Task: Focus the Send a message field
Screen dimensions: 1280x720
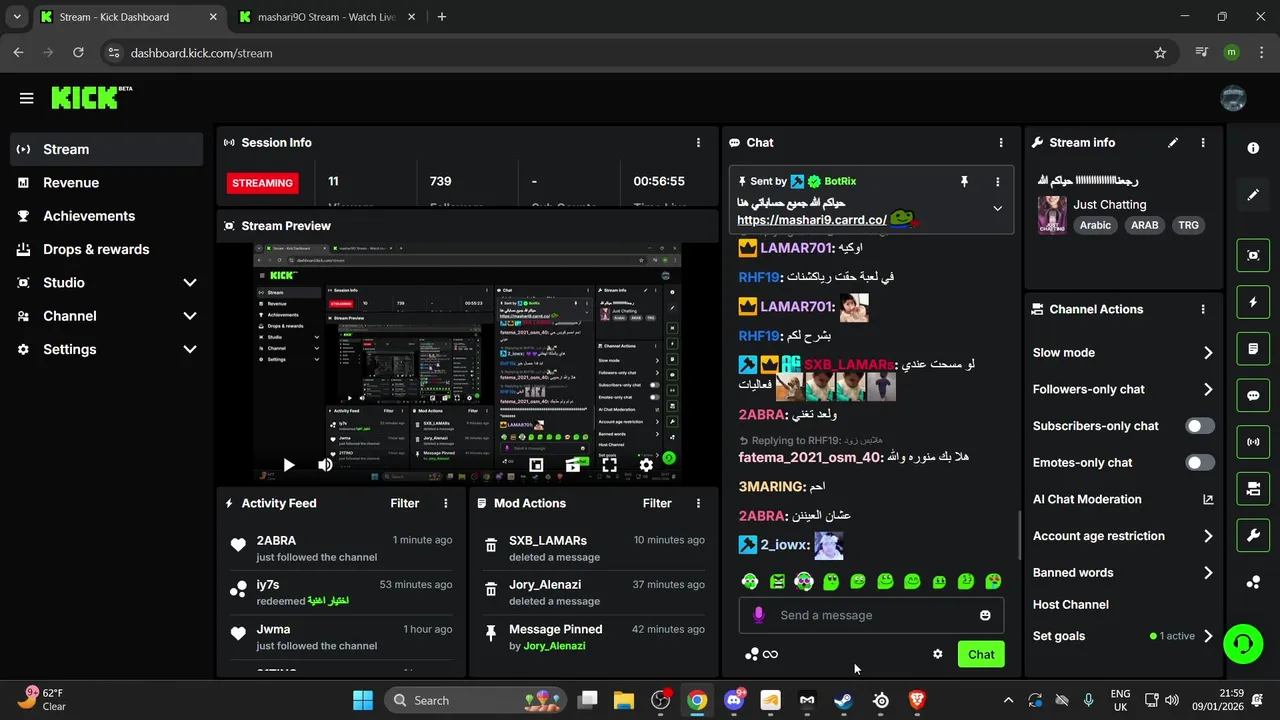Action: point(872,615)
